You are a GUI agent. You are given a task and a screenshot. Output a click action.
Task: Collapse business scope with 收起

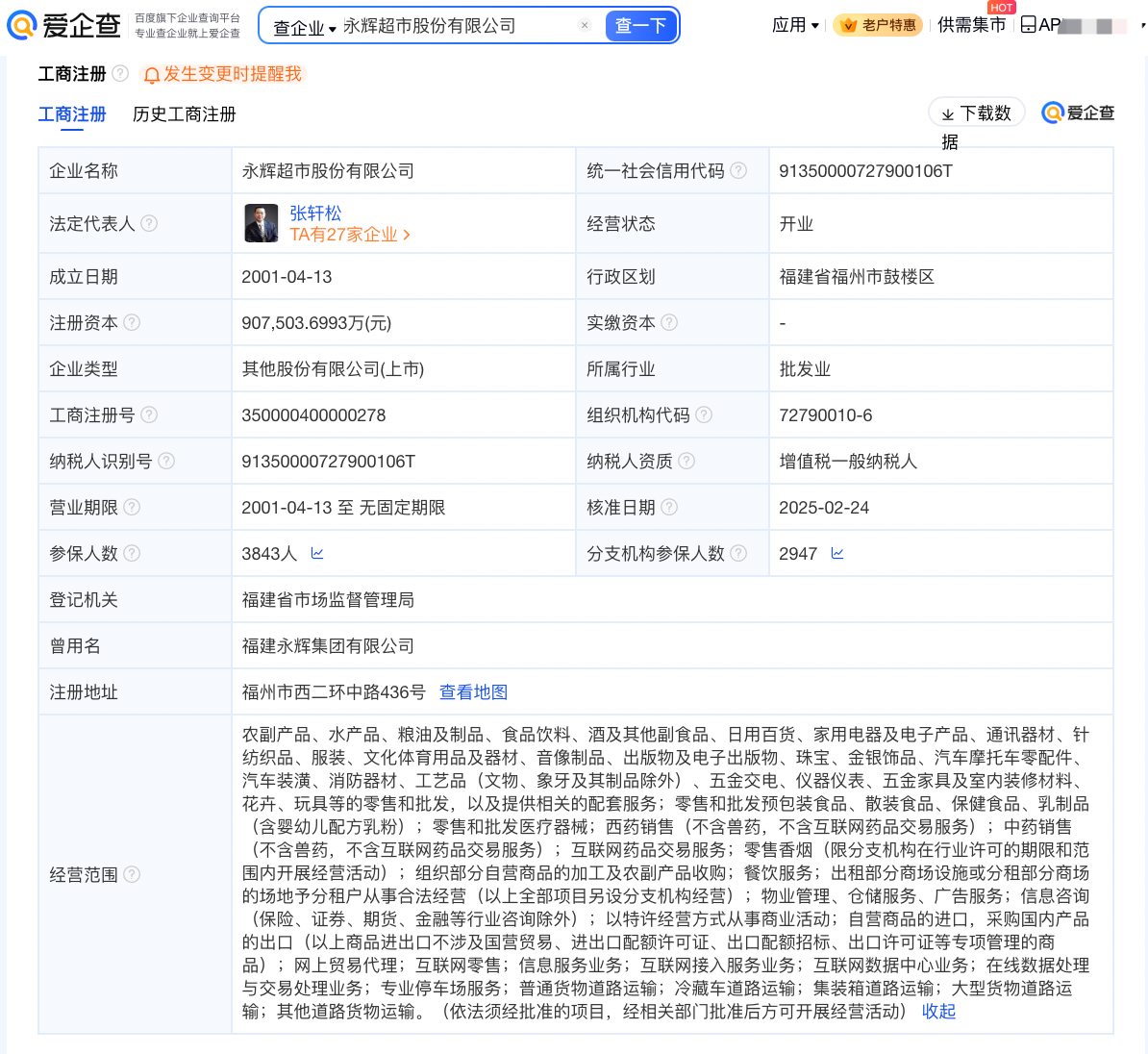click(938, 1012)
